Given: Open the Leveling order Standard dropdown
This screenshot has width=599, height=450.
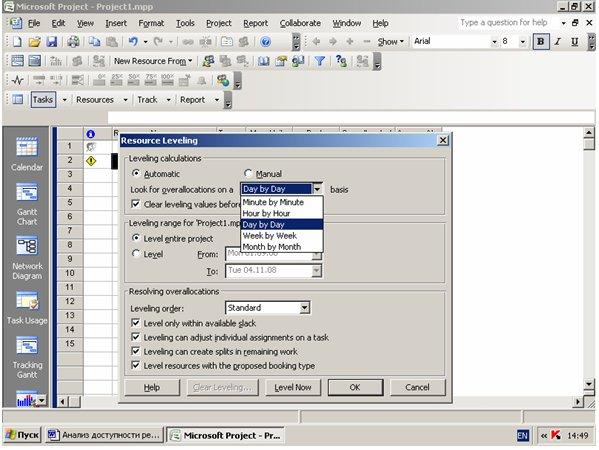Looking at the screenshot, I should [x=304, y=308].
